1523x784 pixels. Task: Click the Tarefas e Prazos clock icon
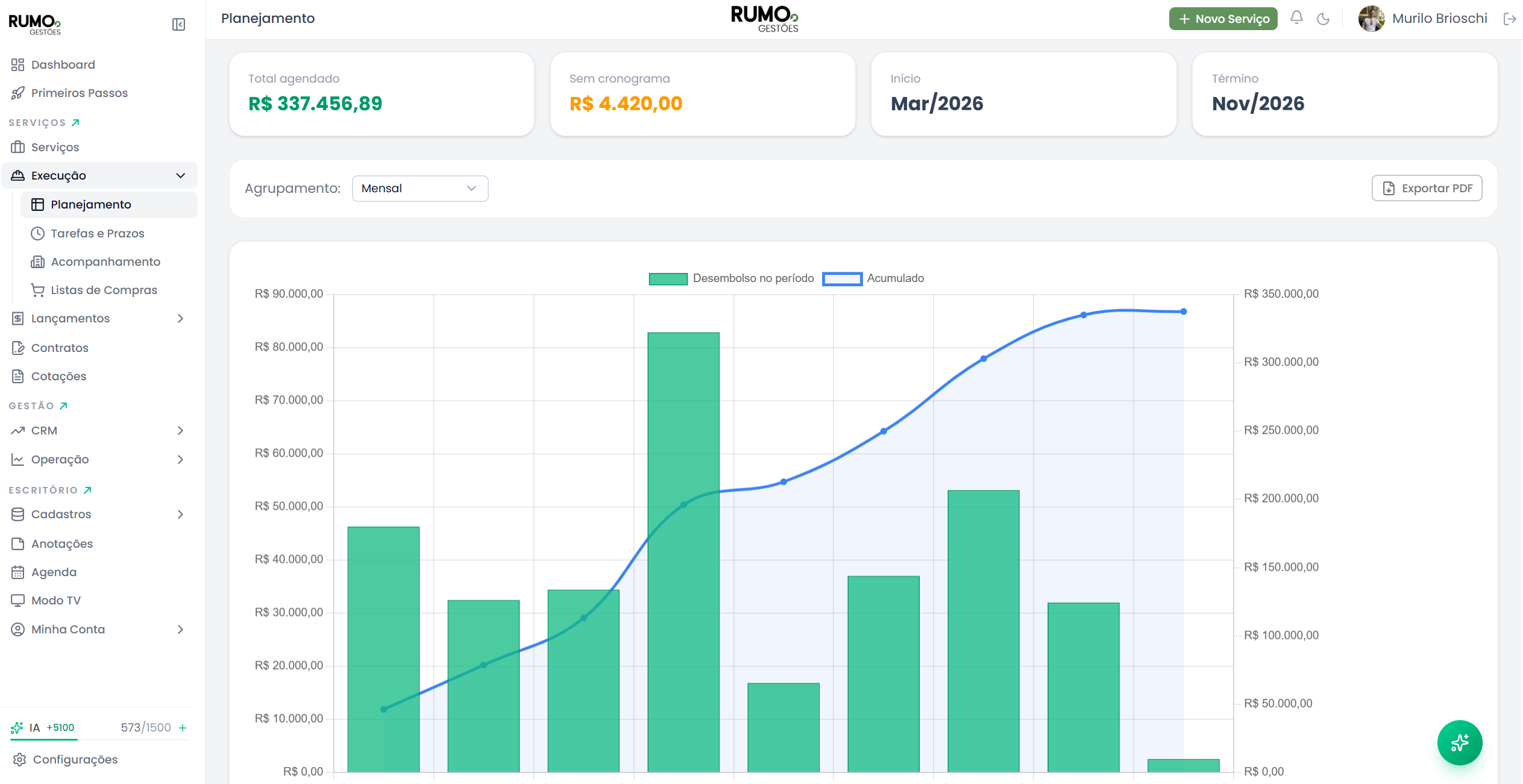[x=37, y=233]
